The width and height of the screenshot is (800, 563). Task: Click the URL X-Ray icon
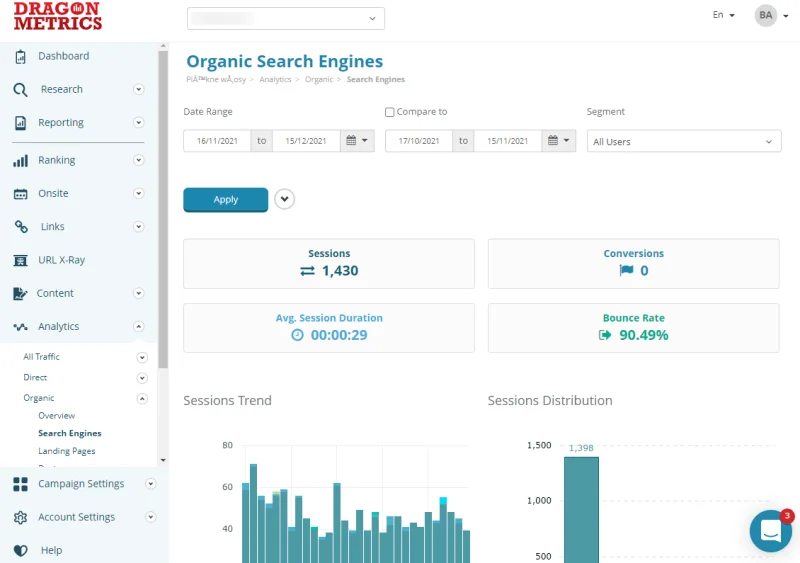pos(20,260)
